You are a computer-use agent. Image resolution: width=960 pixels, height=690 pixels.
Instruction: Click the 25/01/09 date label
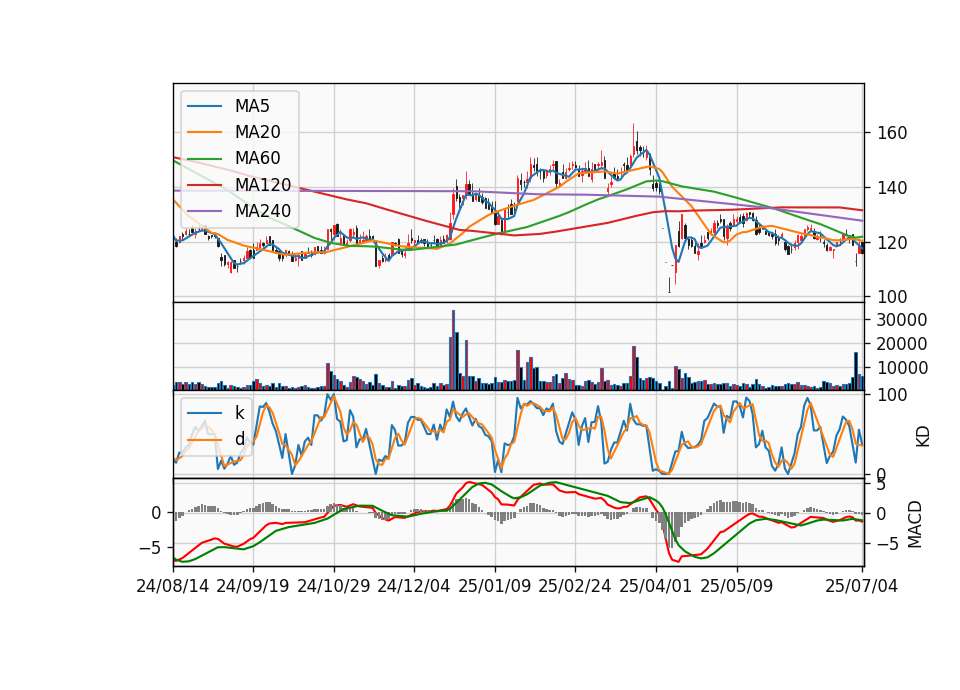pos(495,586)
